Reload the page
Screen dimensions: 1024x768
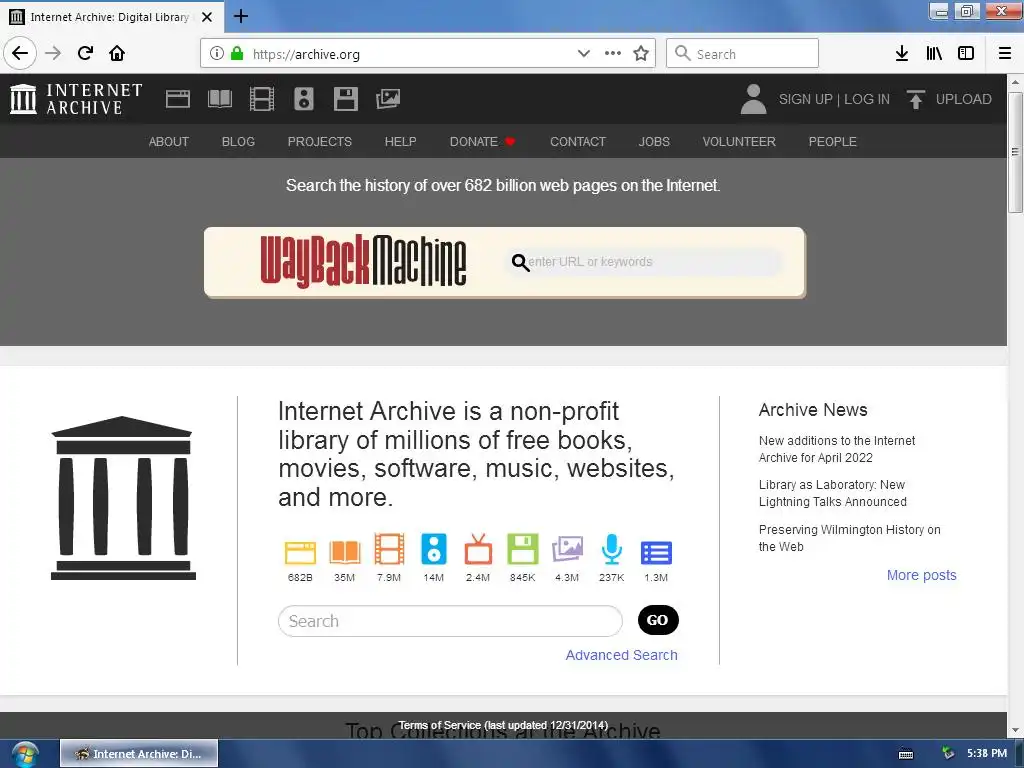(x=85, y=54)
